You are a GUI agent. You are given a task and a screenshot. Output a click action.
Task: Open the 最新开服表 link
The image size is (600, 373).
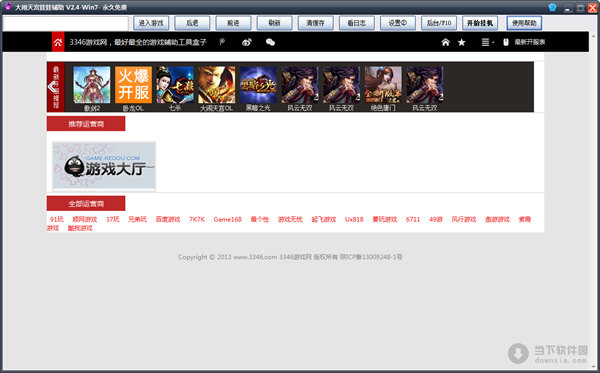(530, 42)
